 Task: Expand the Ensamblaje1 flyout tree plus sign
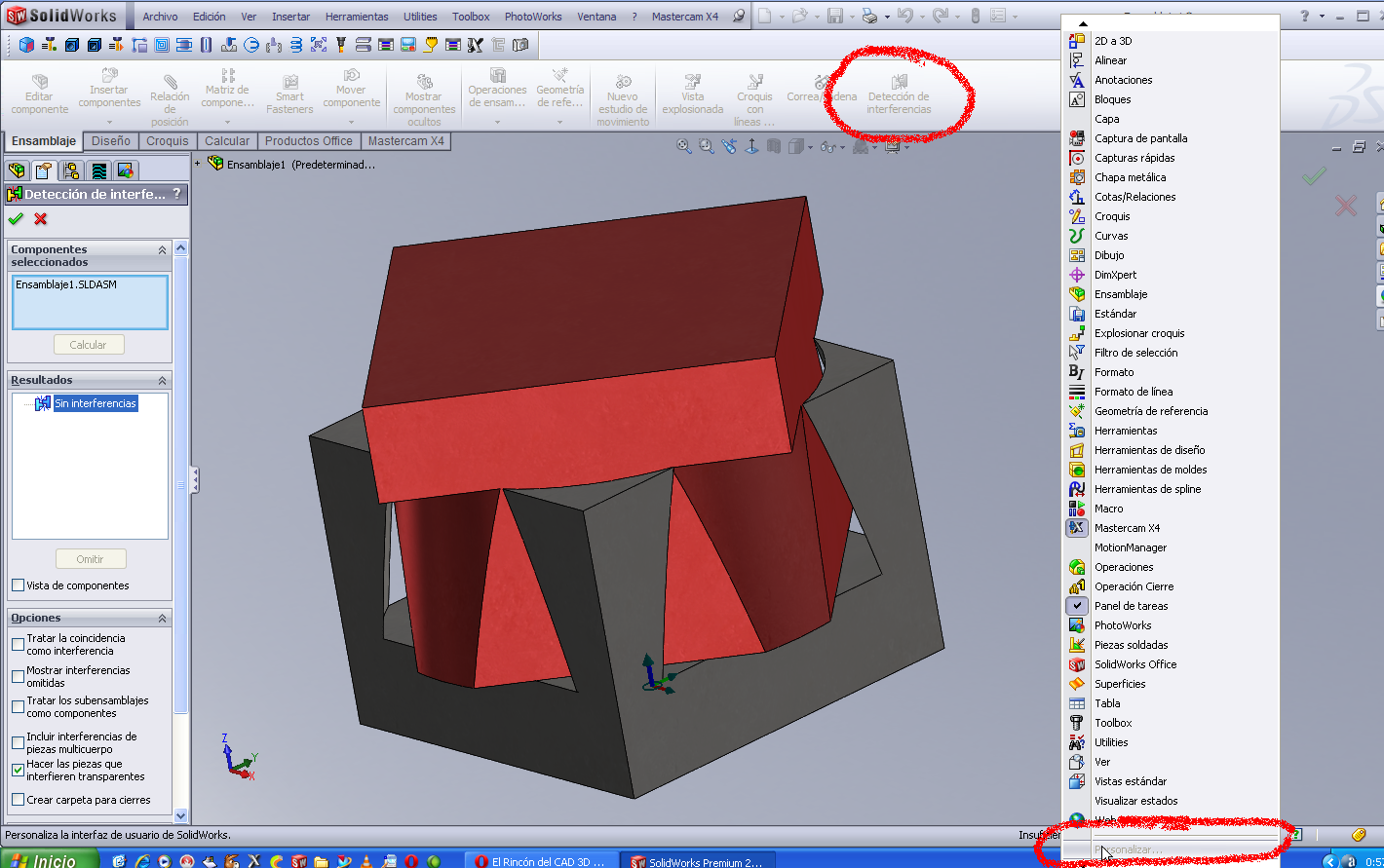[198, 164]
